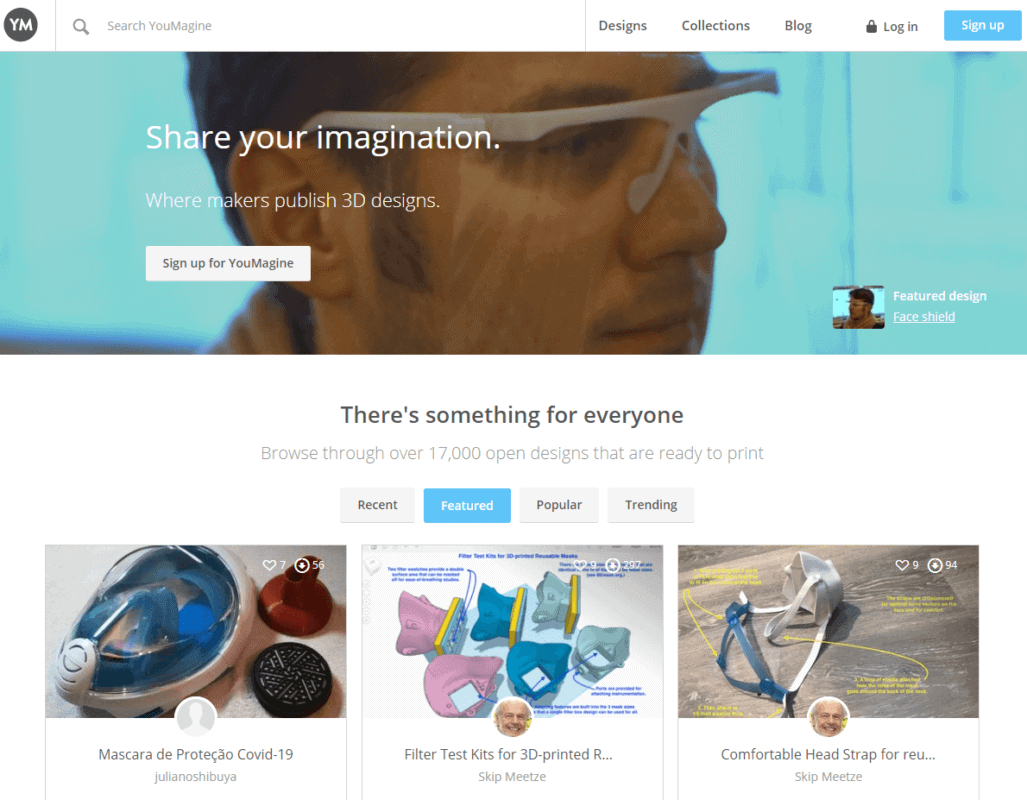The height and width of the screenshot is (800, 1027).
Task: Switch to the Recent tab
Action: pos(377,505)
